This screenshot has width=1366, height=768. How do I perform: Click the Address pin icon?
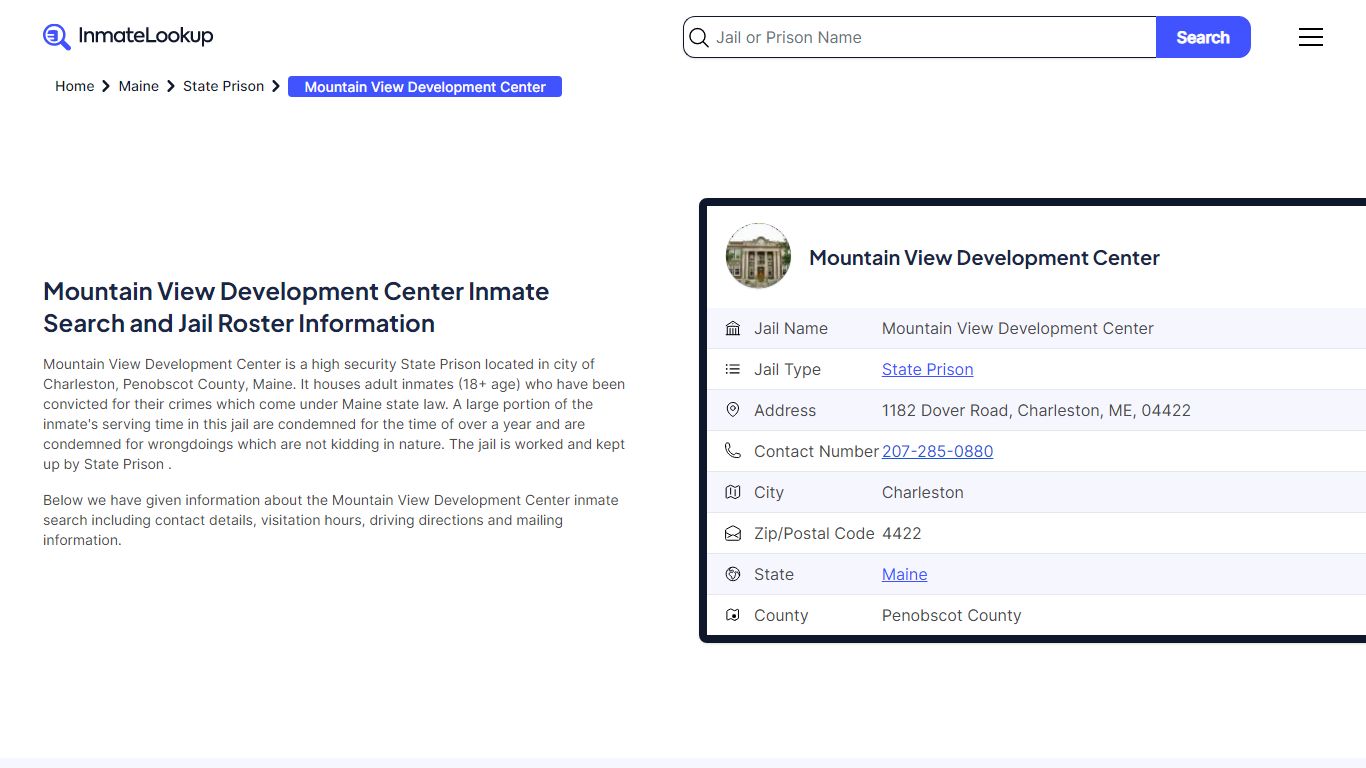click(x=733, y=410)
